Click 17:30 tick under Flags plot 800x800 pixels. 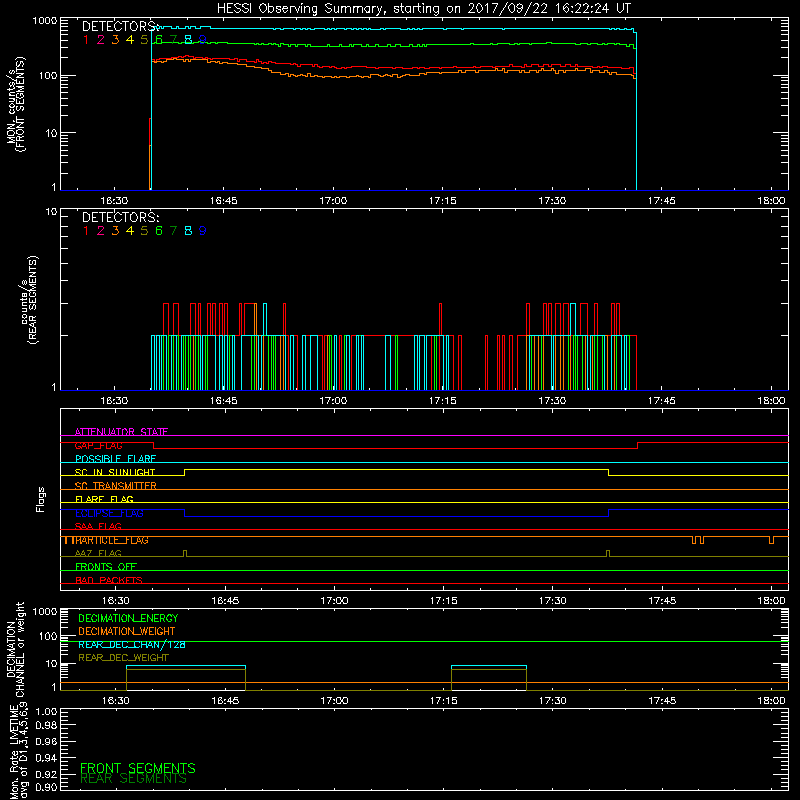tap(553, 601)
